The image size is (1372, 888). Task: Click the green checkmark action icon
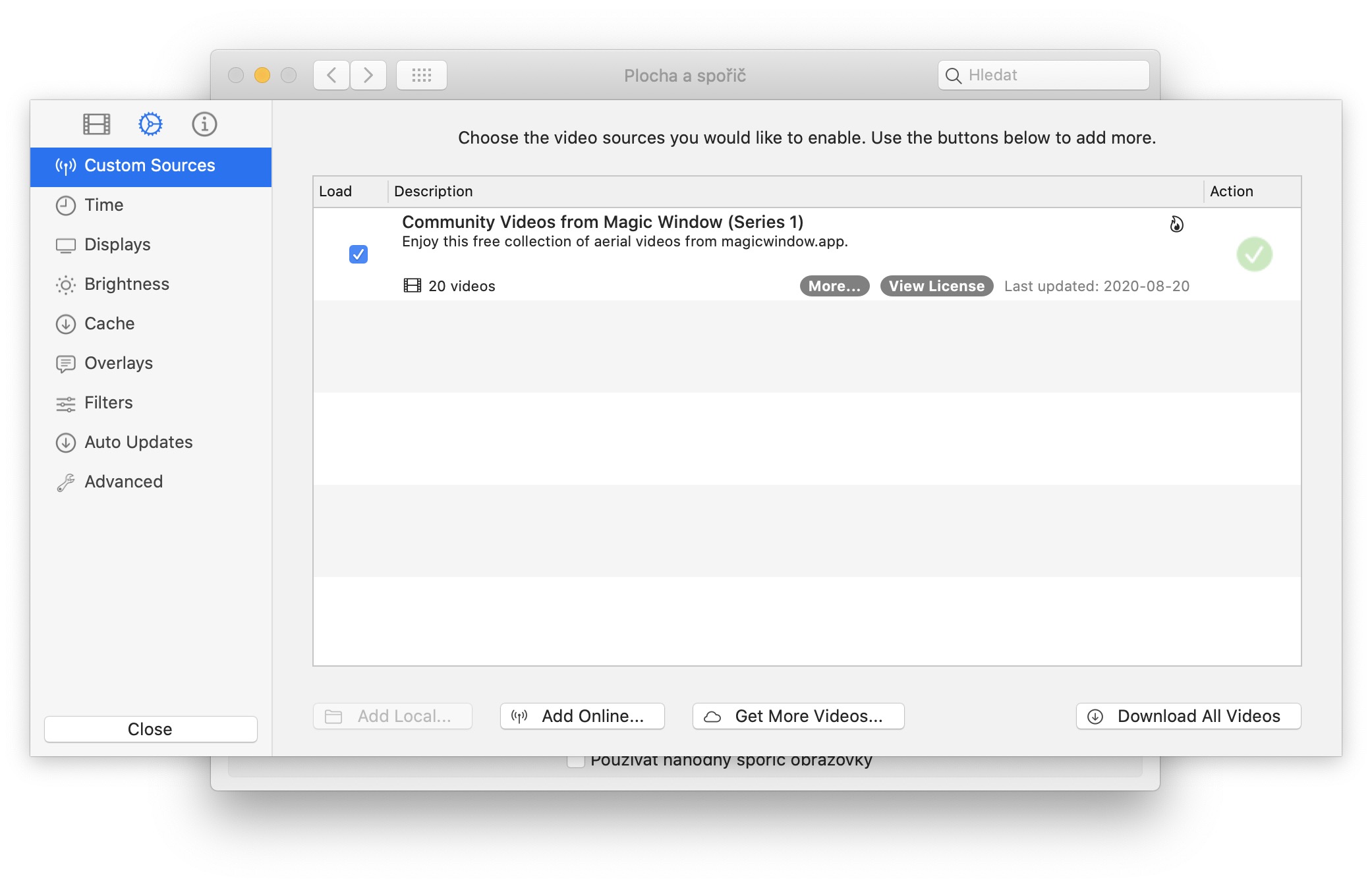click(x=1254, y=254)
